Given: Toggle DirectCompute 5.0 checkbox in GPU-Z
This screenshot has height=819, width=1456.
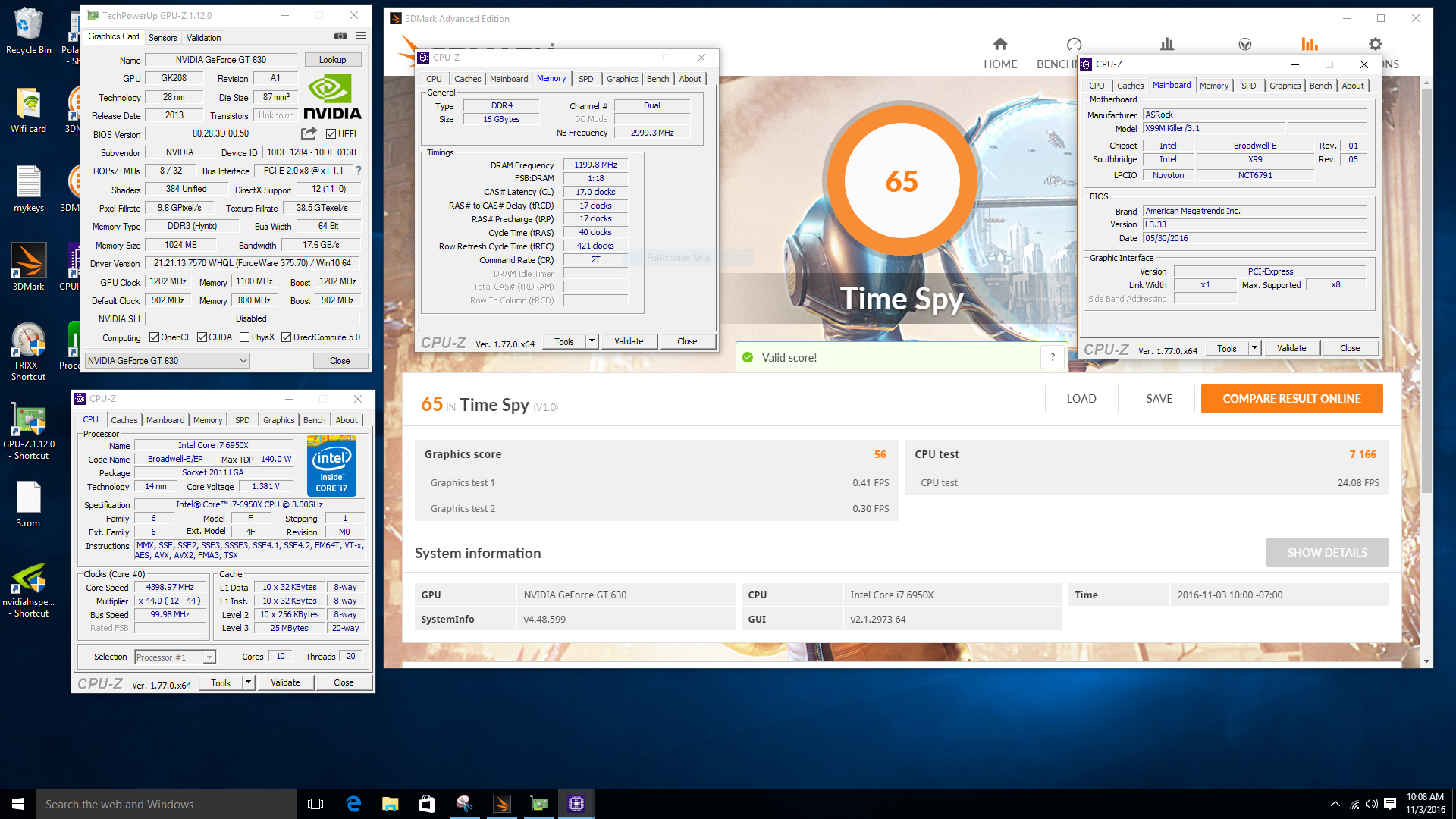Looking at the screenshot, I should (x=287, y=337).
